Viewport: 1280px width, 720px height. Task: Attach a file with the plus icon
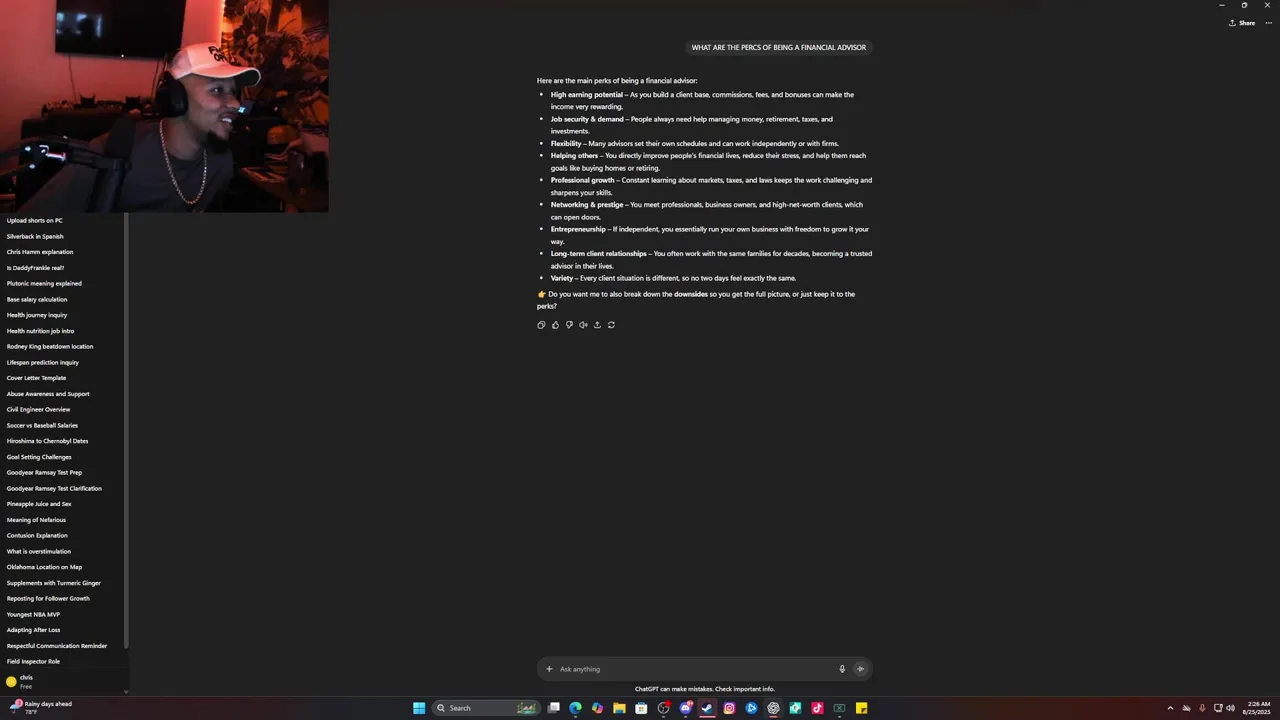point(549,669)
